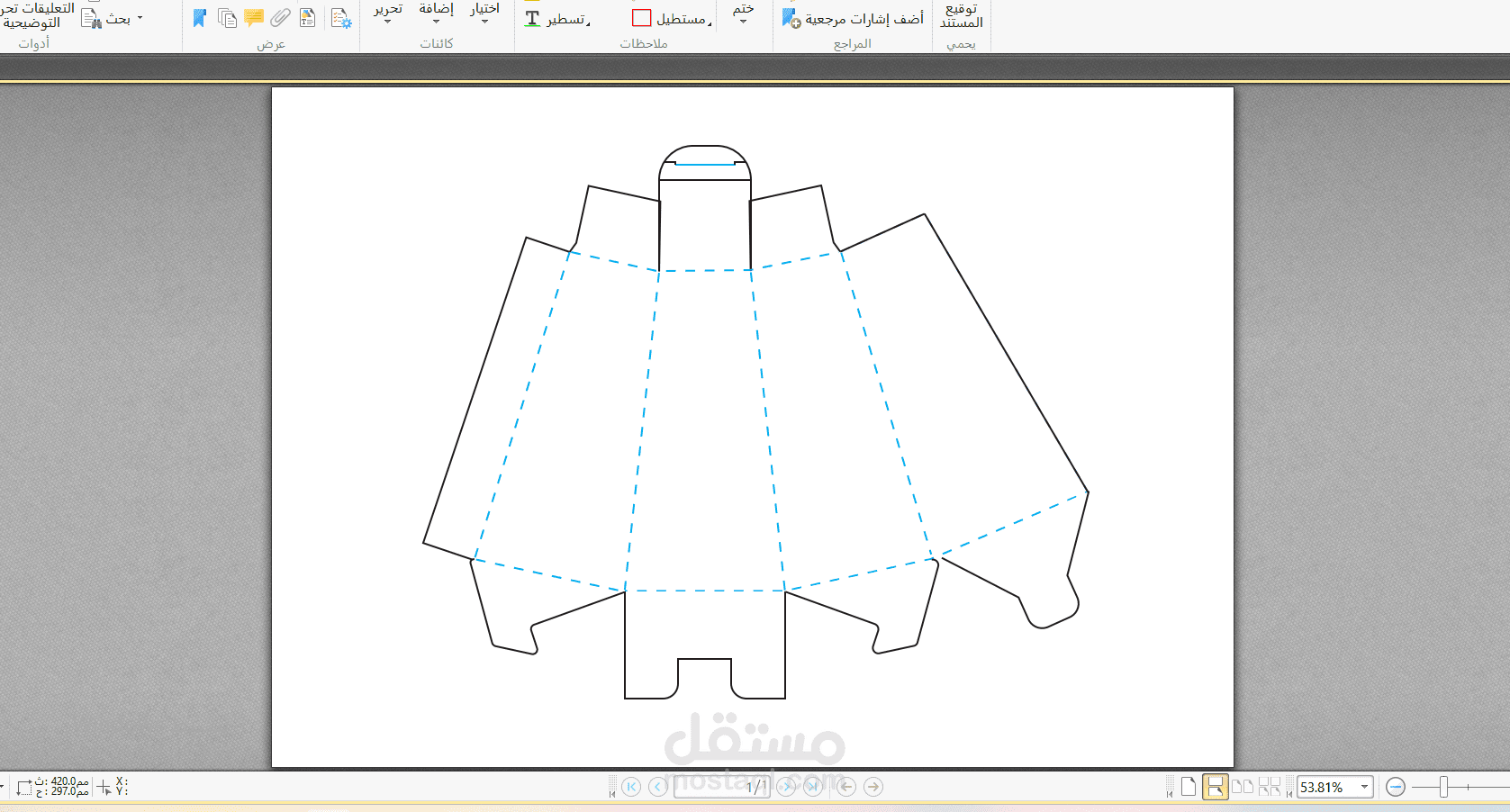The width and height of the screenshot is (1510, 812).
Task: Click the previous view back arrow
Action: tap(846, 787)
